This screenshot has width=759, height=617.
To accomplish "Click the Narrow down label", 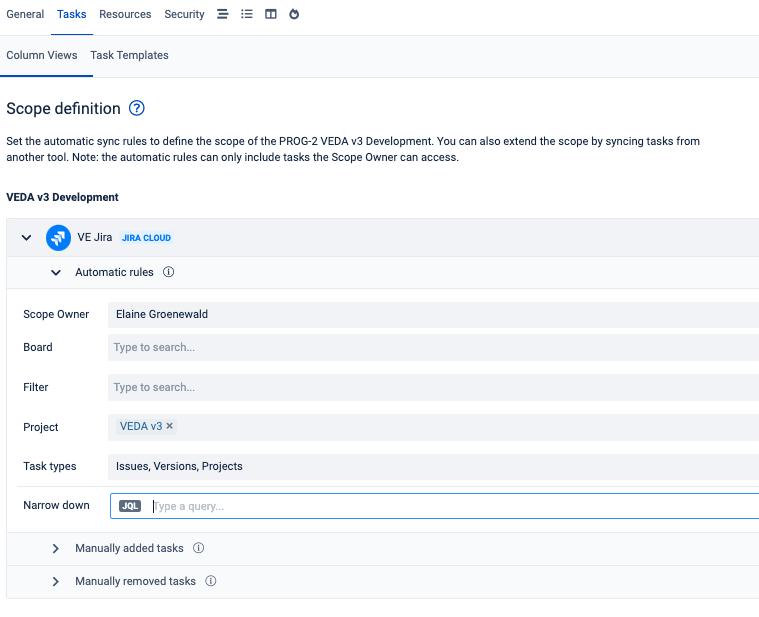I will pyautogui.click(x=57, y=505).
